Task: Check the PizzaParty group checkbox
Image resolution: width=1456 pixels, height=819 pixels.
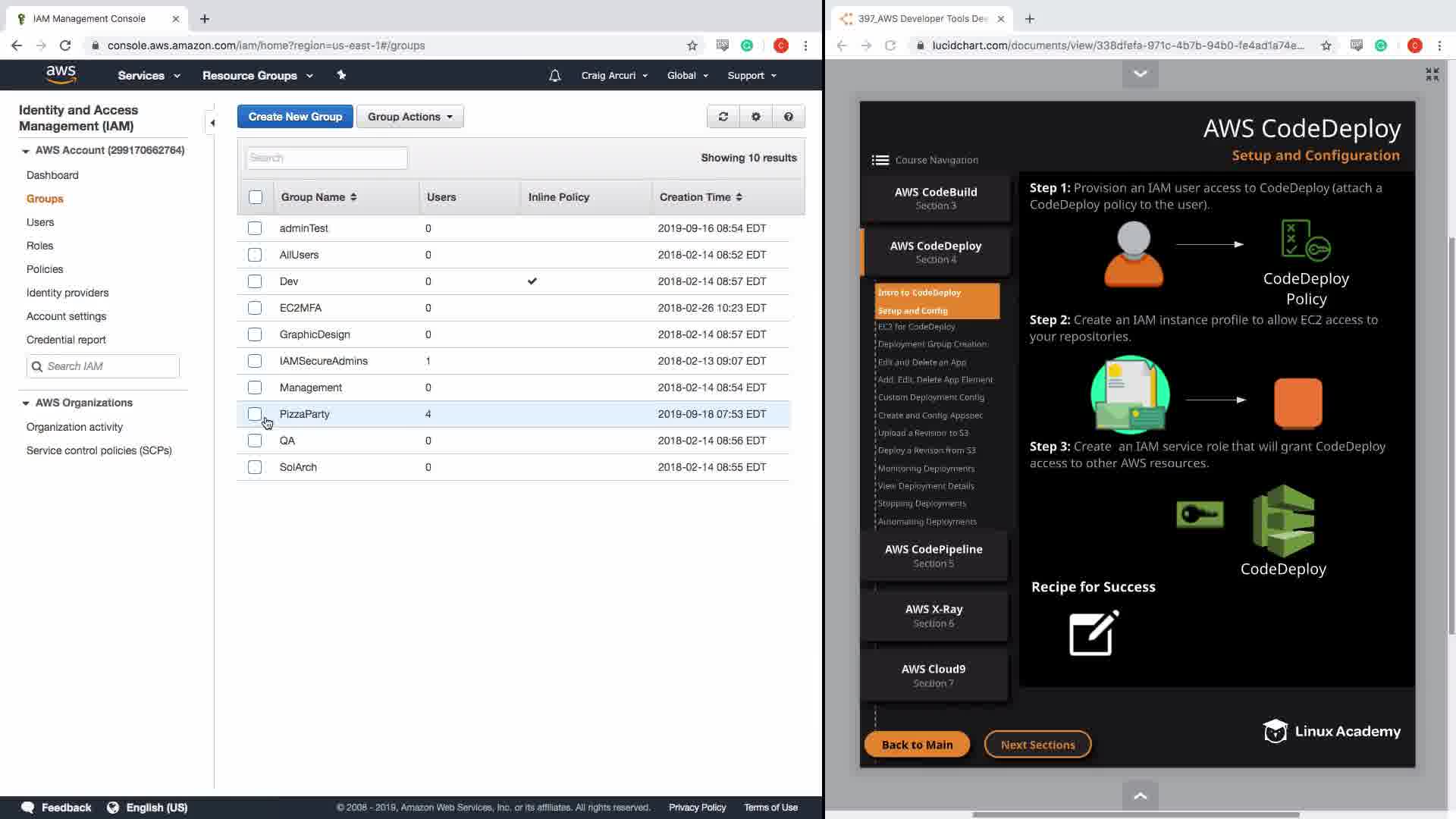Action: (x=255, y=414)
